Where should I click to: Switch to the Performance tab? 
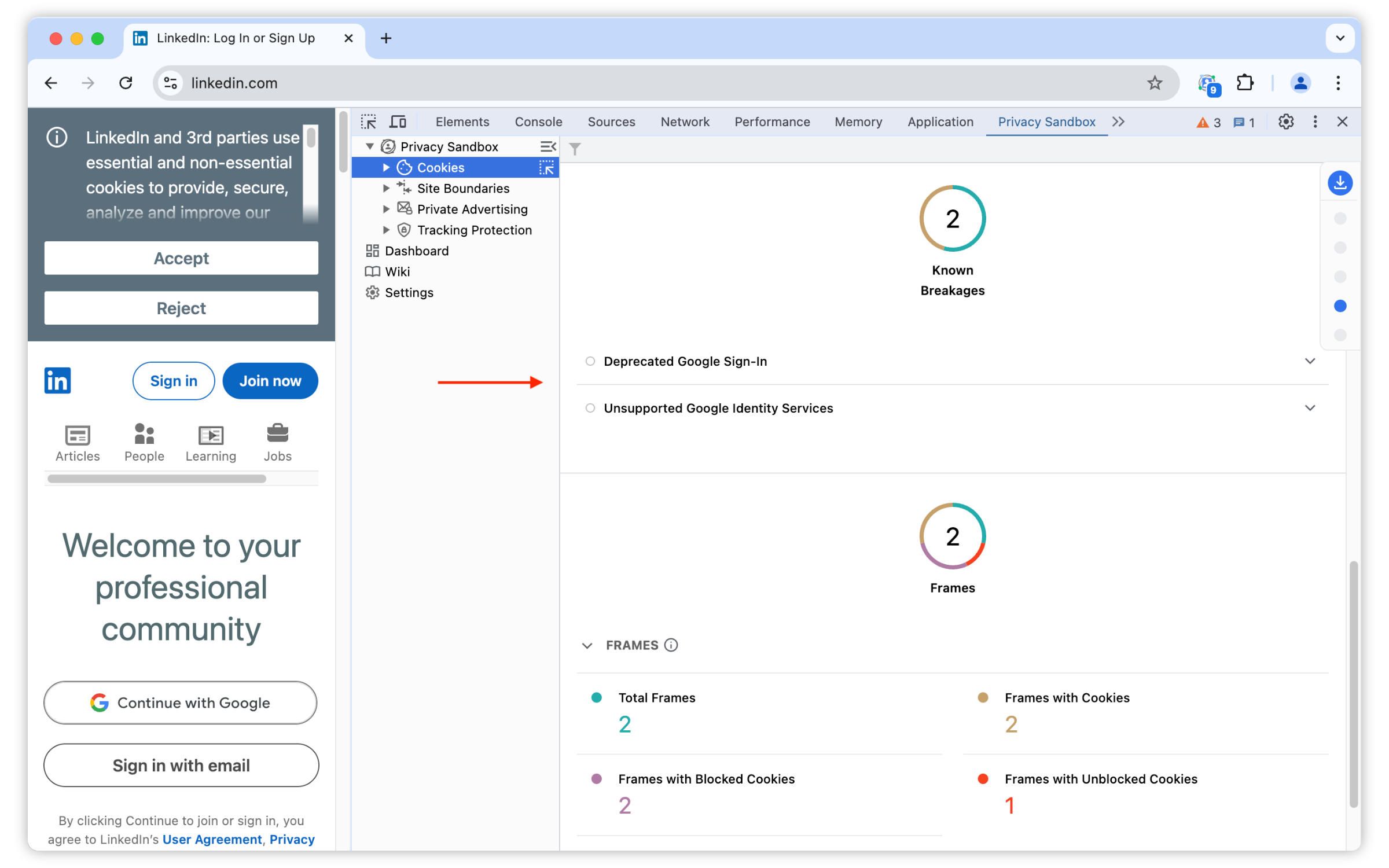pos(772,122)
